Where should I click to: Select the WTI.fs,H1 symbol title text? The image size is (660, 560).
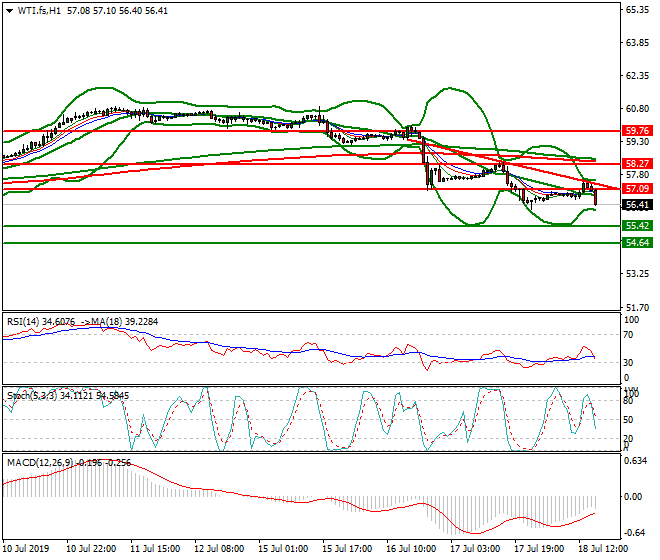tap(39, 11)
